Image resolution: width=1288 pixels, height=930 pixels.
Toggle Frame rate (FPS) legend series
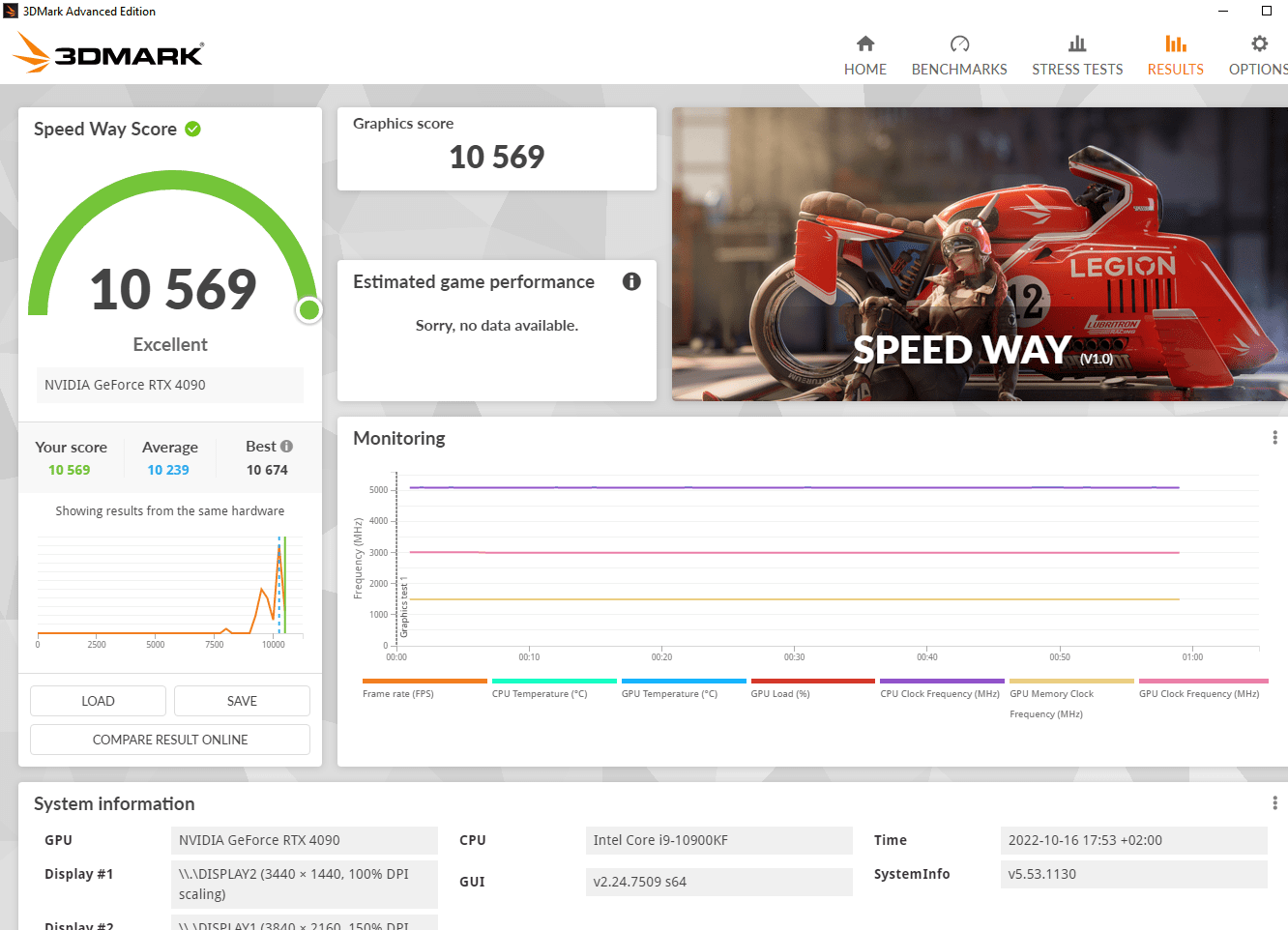point(424,688)
